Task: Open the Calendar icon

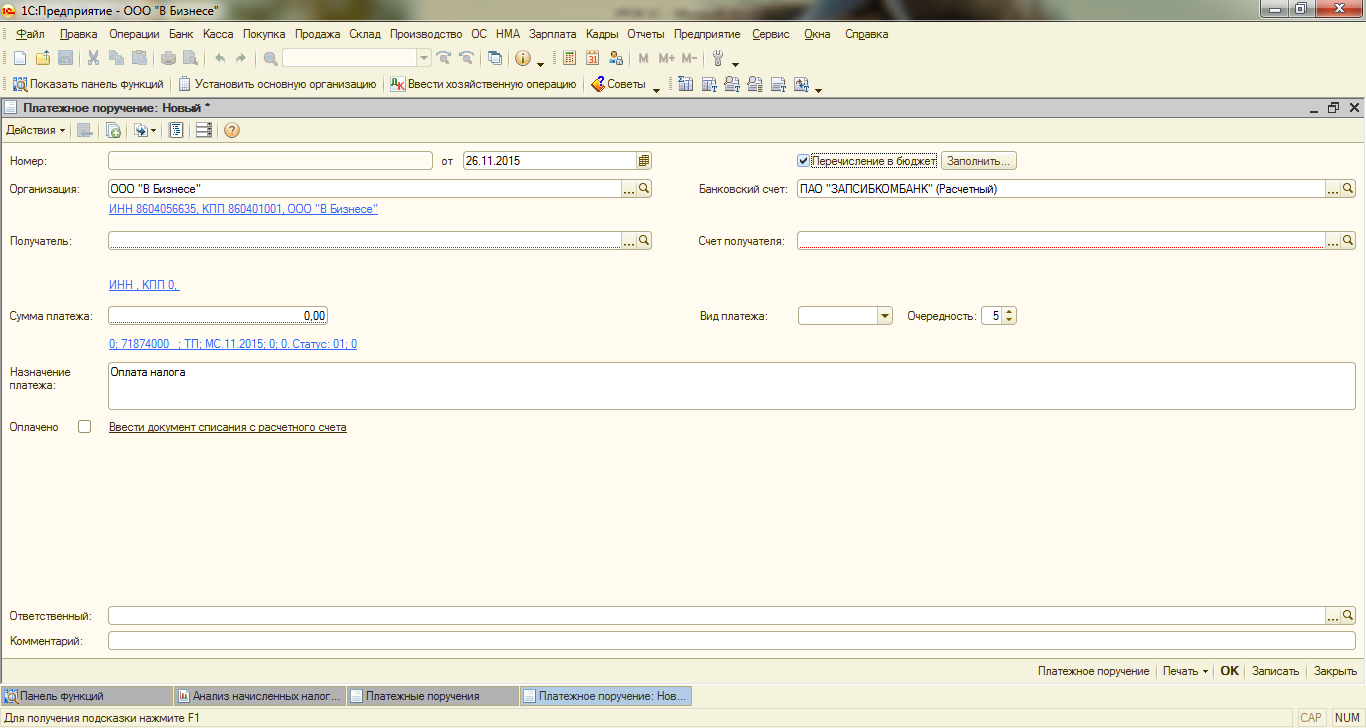Action: pyautogui.click(x=592, y=58)
